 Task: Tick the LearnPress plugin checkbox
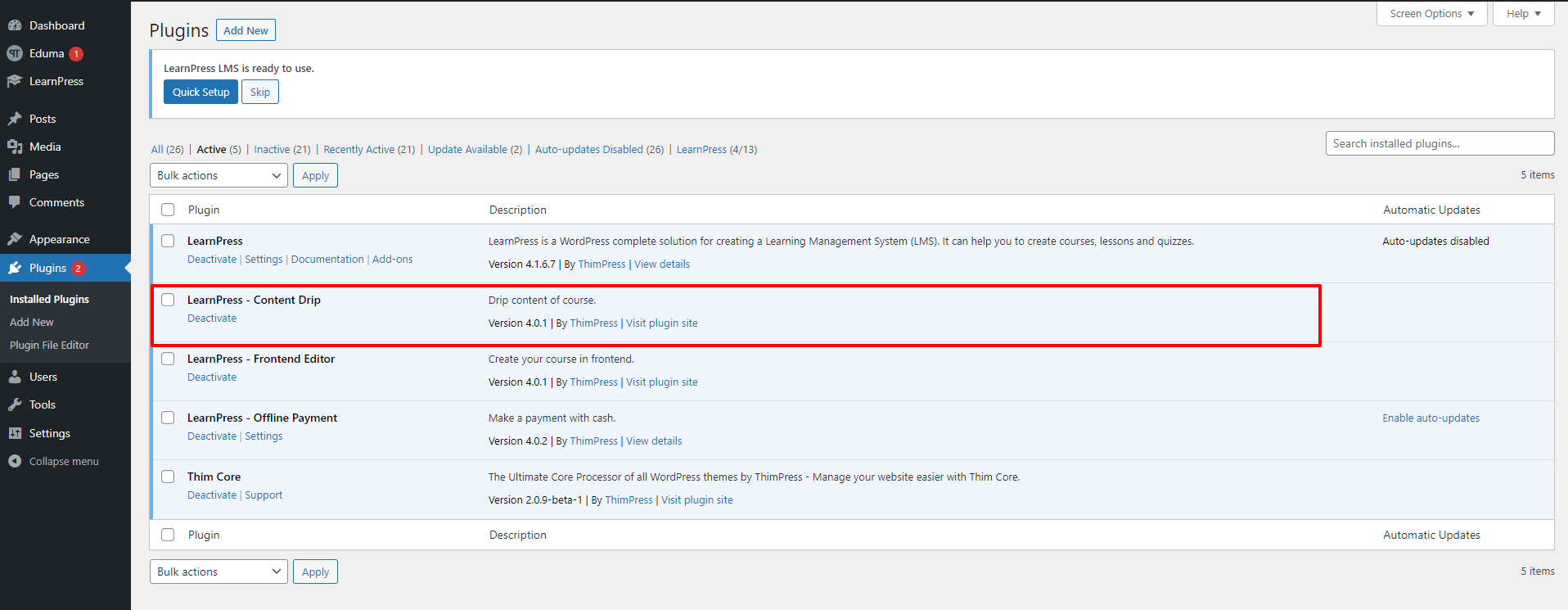tap(168, 241)
